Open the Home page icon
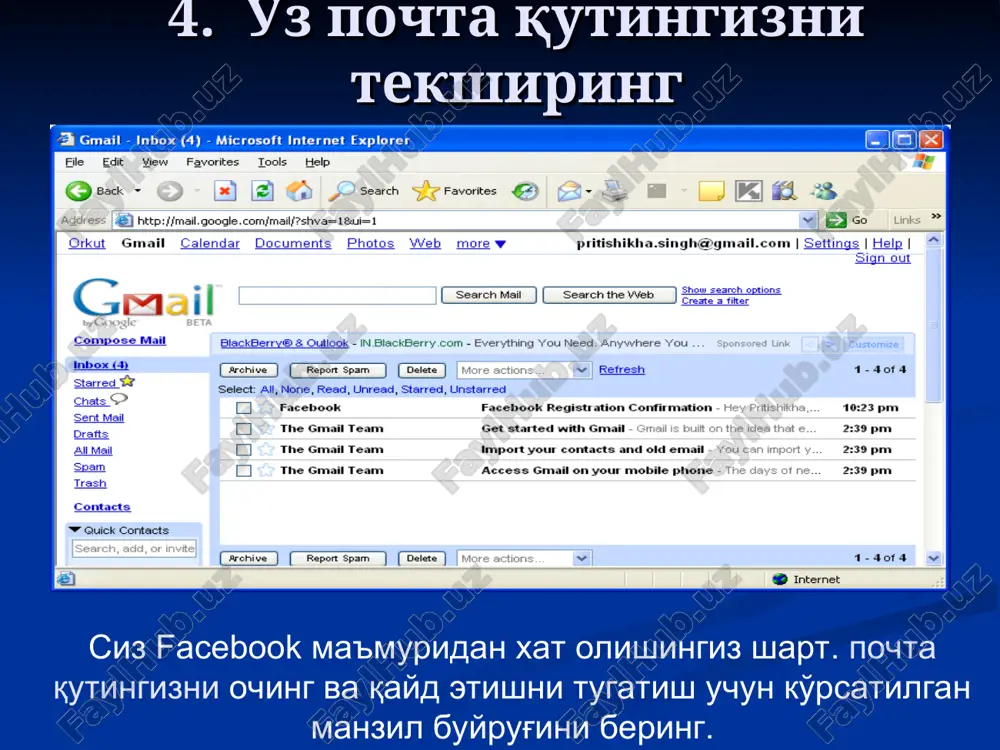1000x750 pixels. point(299,190)
